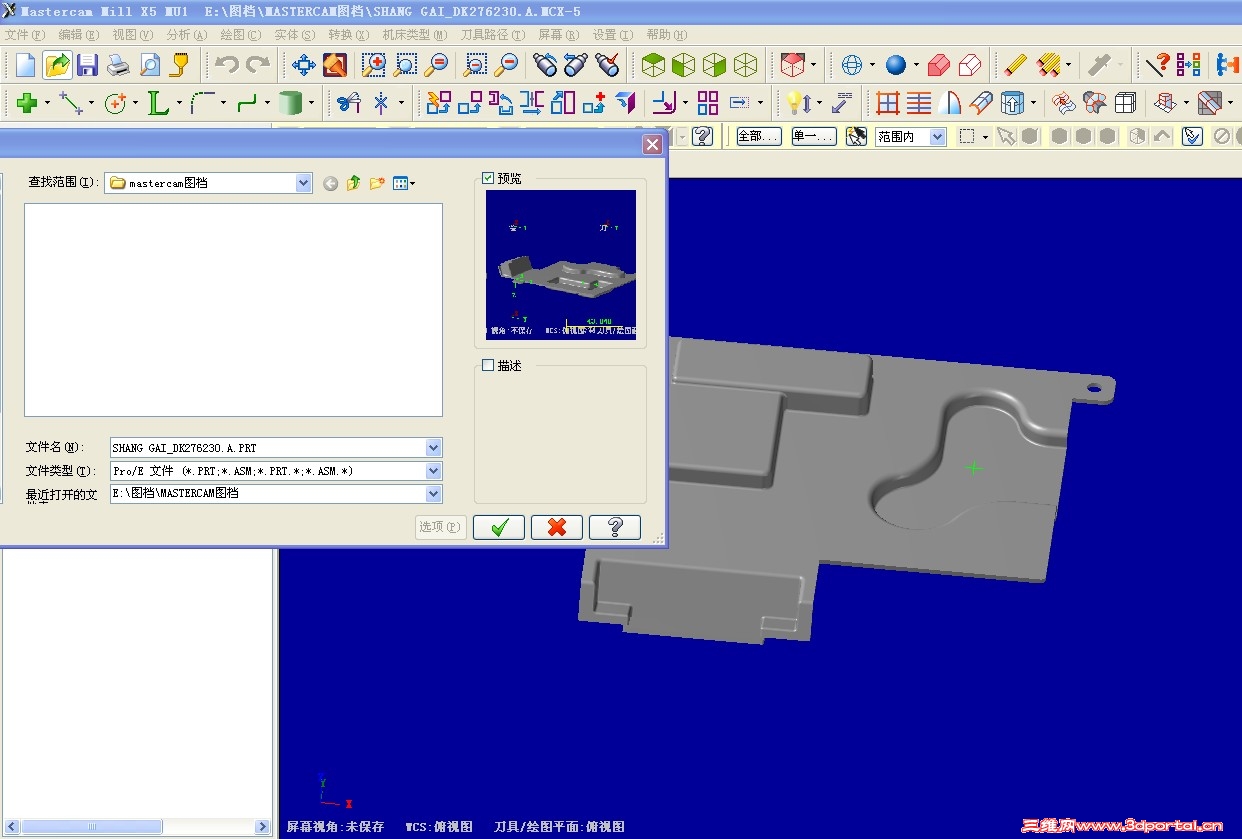This screenshot has height=839, width=1242.
Task: Click the Create line icon
Action: coord(71,103)
